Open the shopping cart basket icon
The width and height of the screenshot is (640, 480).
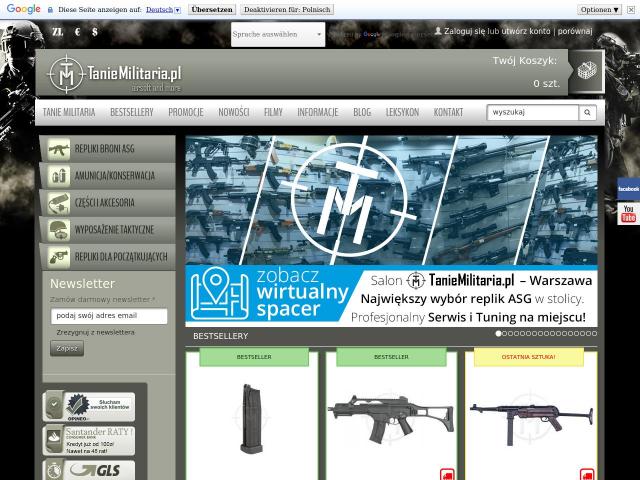(x=587, y=71)
